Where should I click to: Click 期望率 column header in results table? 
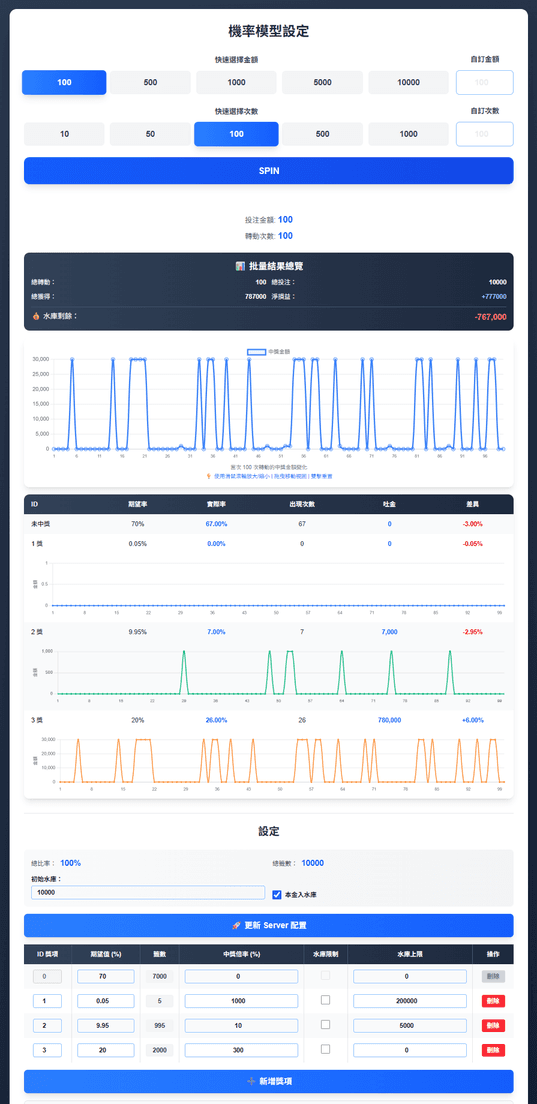(x=137, y=504)
